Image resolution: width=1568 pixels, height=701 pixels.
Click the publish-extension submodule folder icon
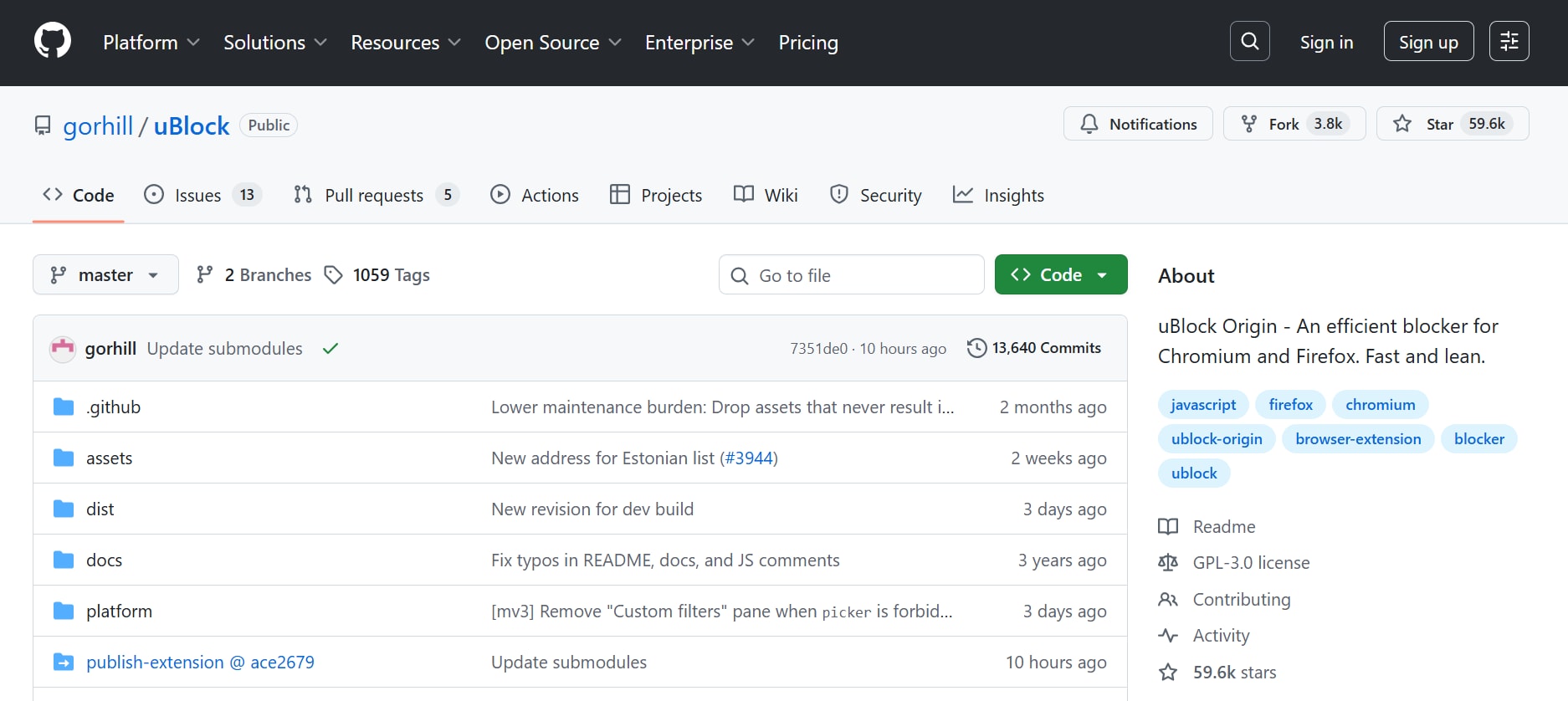[64, 662]
